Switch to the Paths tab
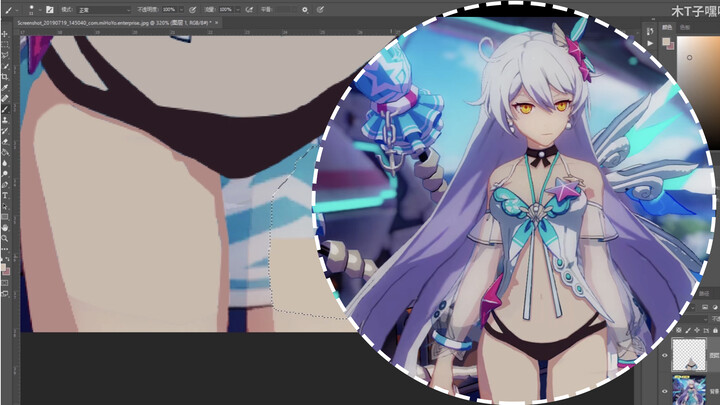The width and height of the screenshot is (720, 405). point(704,294)
